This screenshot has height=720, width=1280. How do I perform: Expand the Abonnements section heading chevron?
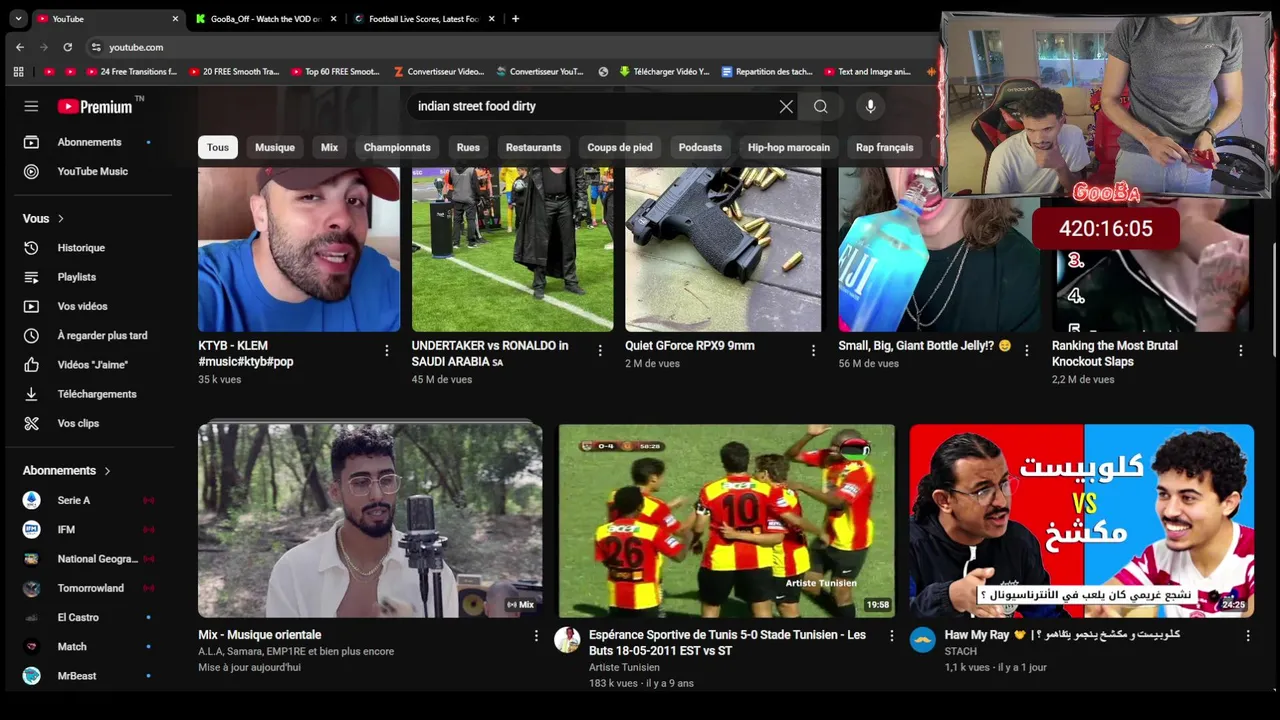[x=107, y=471]
